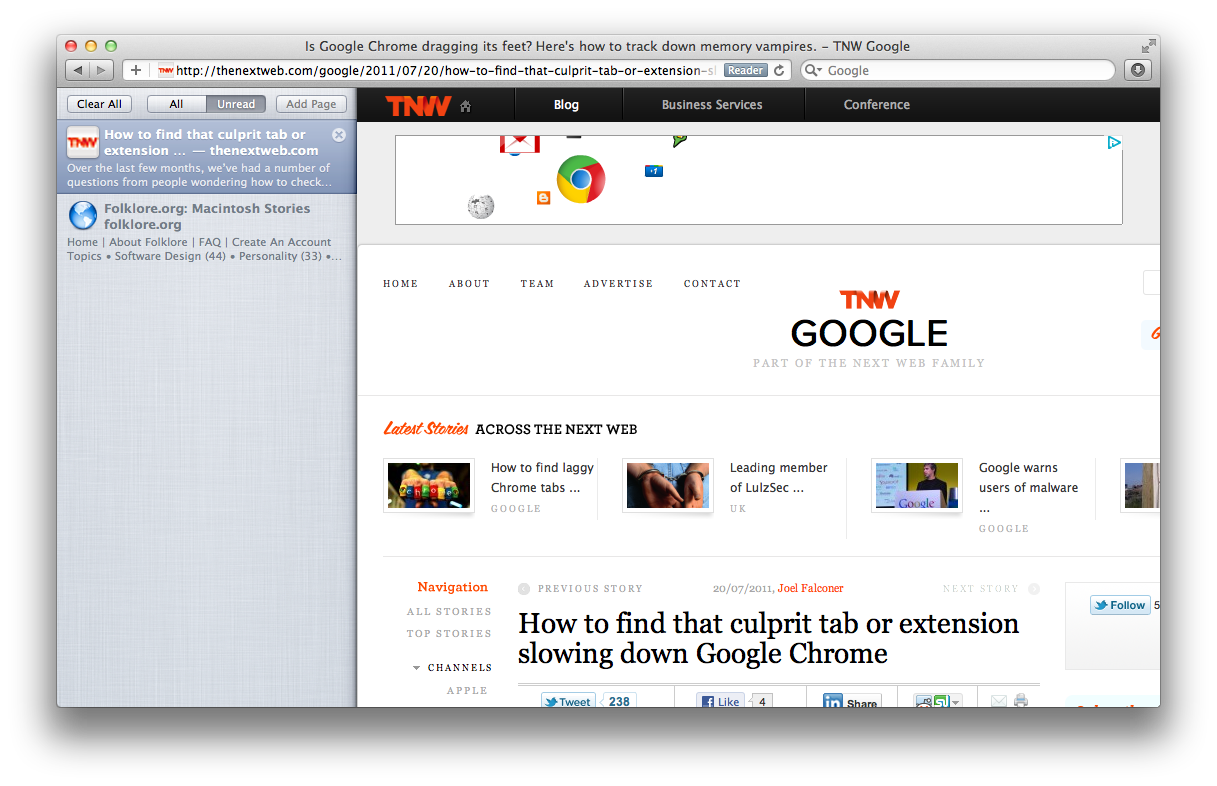Screen dimensions: 1217x786
Task: Click author name Joel Falconer
Action: click(x=810, y=588)
